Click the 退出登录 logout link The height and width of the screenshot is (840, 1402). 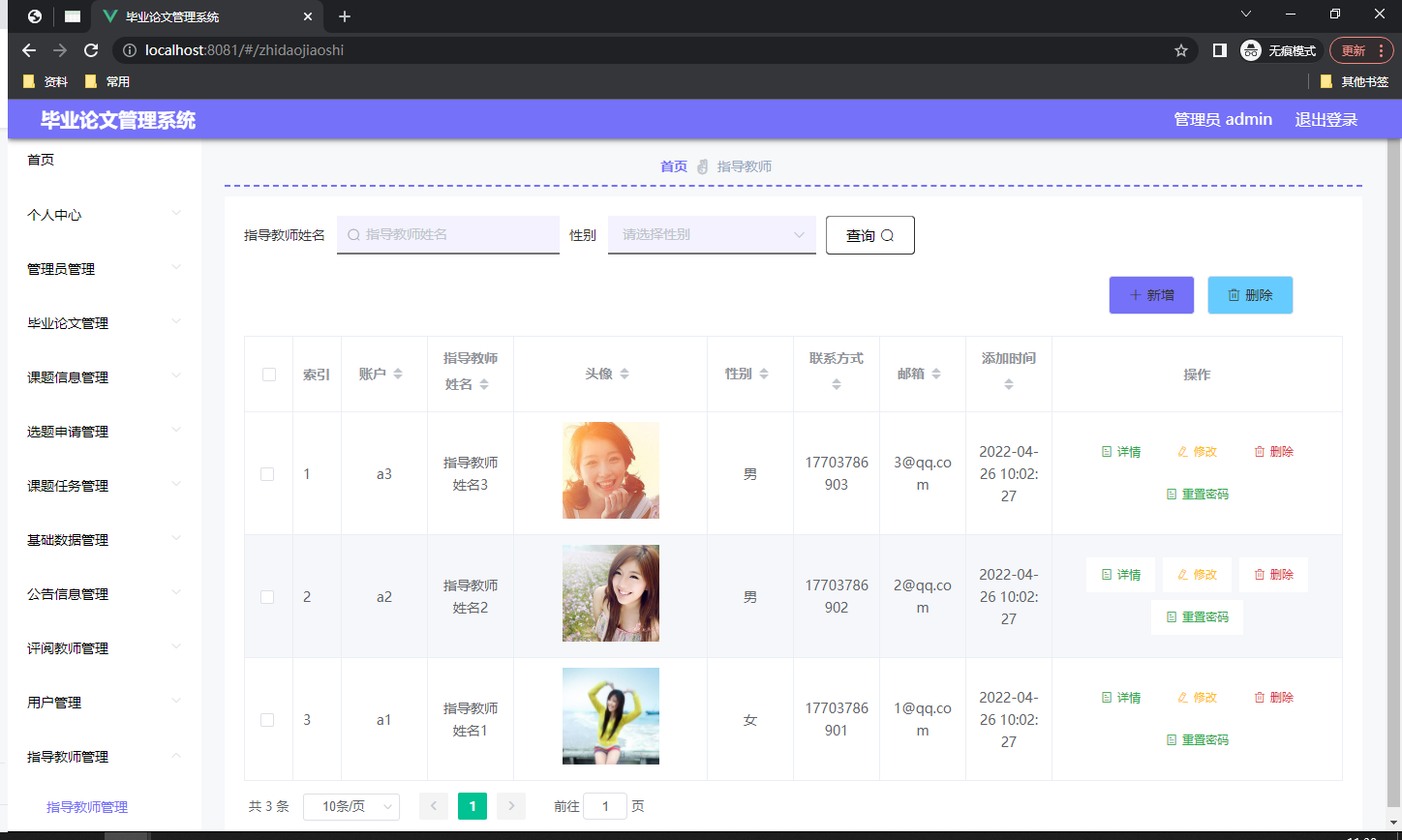(x=1326, y=119)
